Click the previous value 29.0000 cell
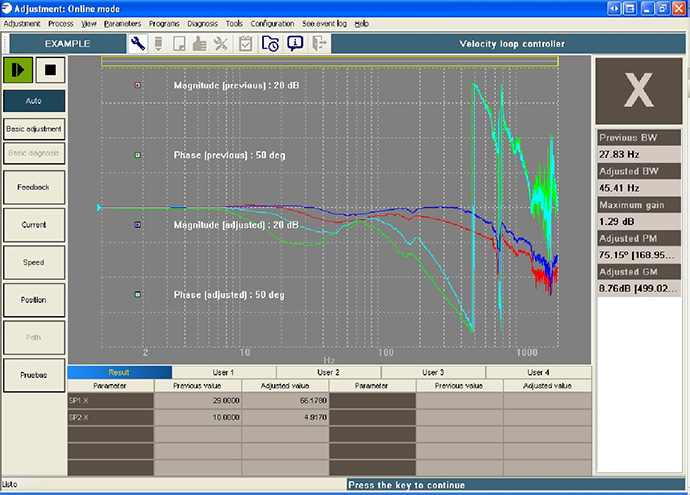This screenshot has width=690, height=495. point(198,400)
